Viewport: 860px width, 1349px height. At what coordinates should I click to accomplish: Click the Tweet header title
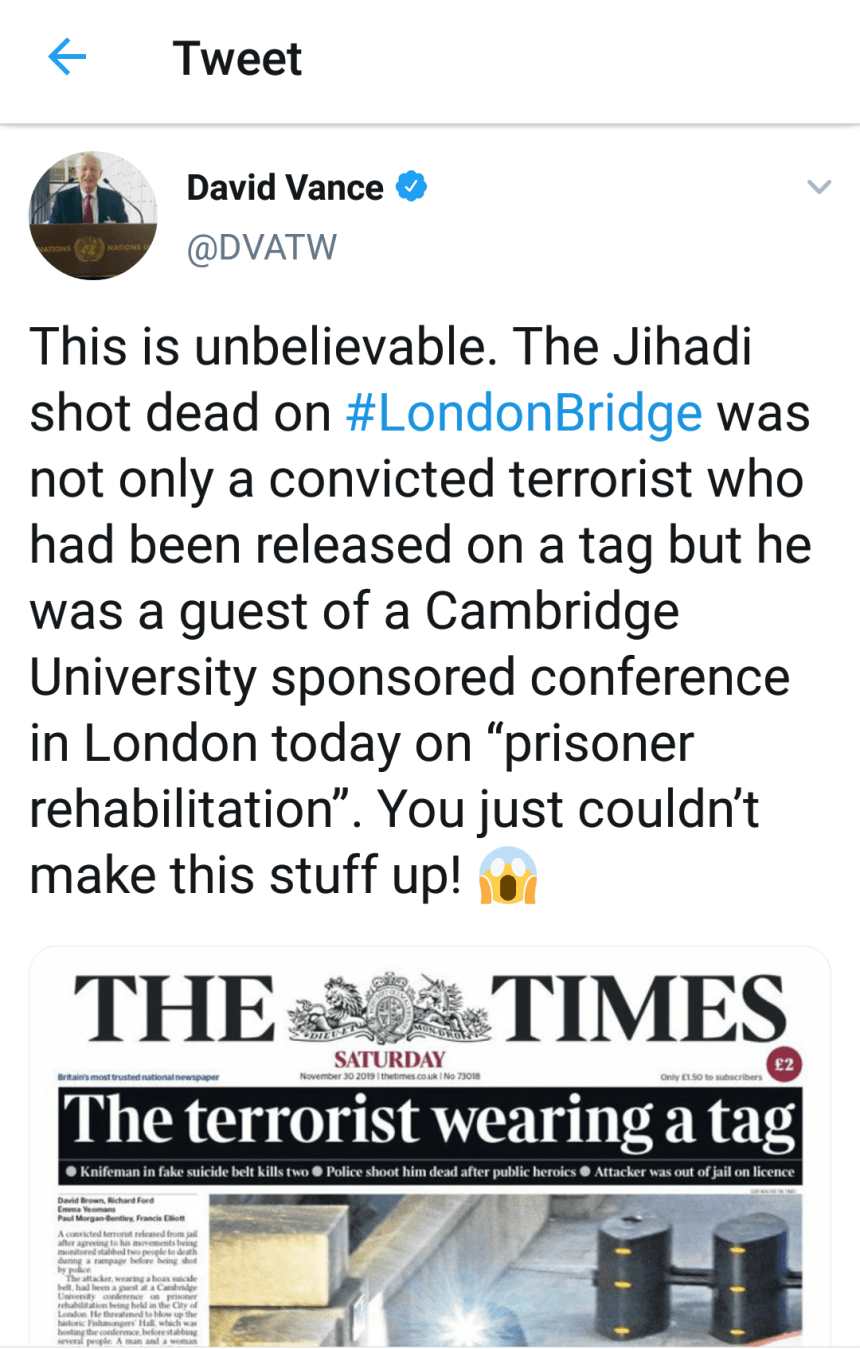(237, 59)
